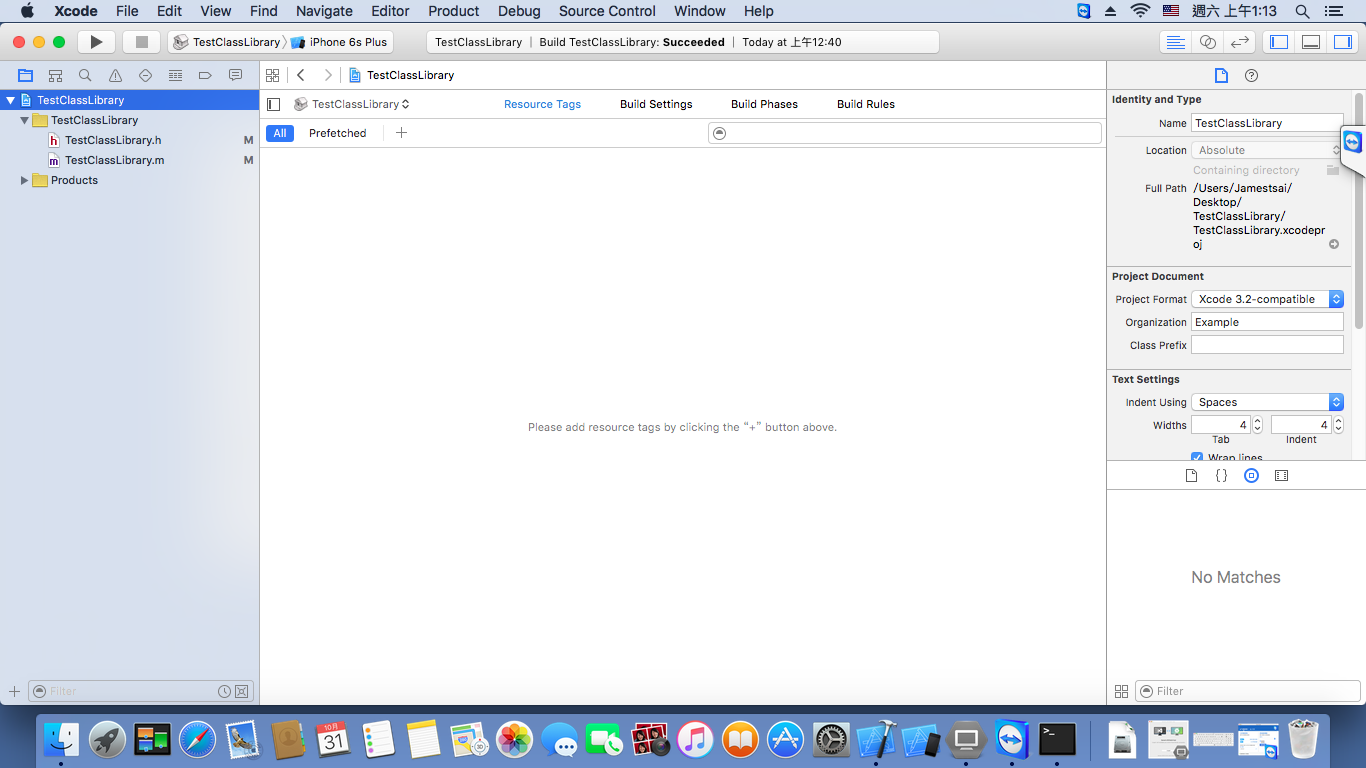Open the Breakpoint navigator
Viewport: 1366px width, 768px height.
tap(205, 75)
